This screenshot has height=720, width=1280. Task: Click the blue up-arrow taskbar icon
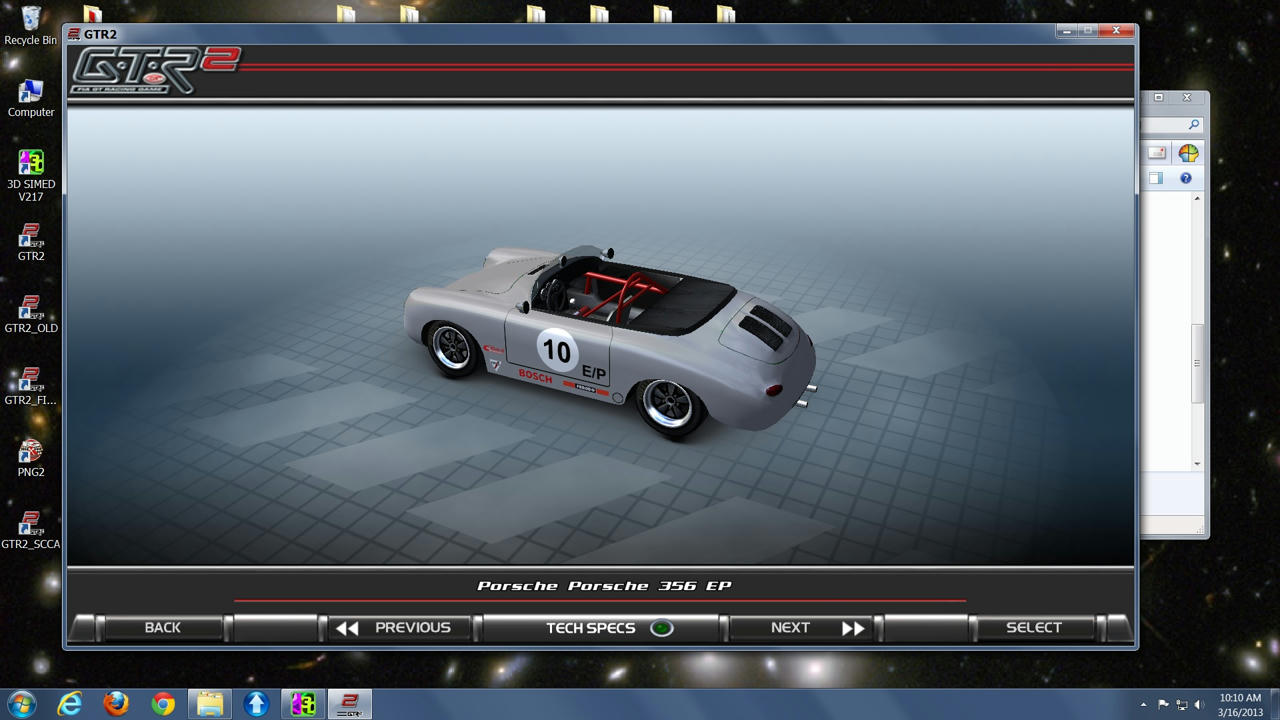click(x=257, y=704)
